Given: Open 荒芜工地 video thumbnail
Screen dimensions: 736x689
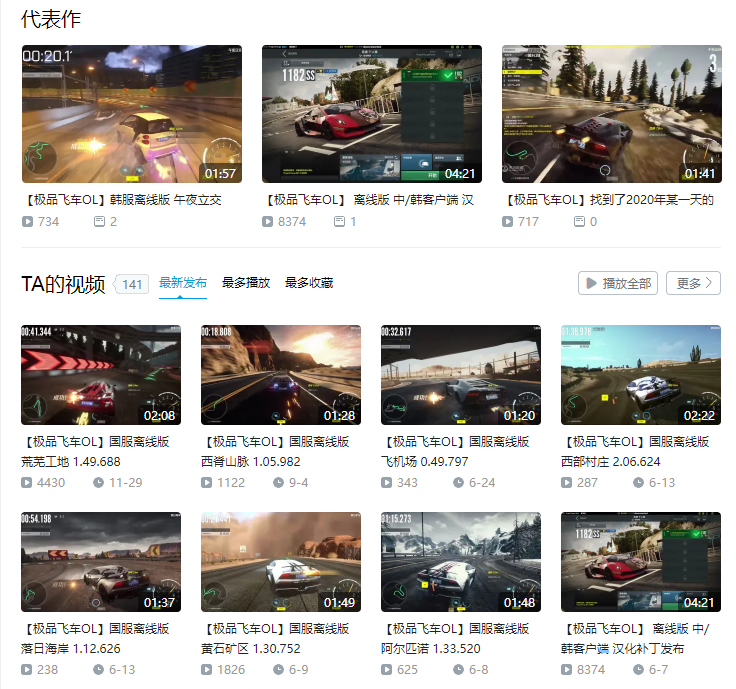Looking at the screenshot, I should click(x=101, y=375).
